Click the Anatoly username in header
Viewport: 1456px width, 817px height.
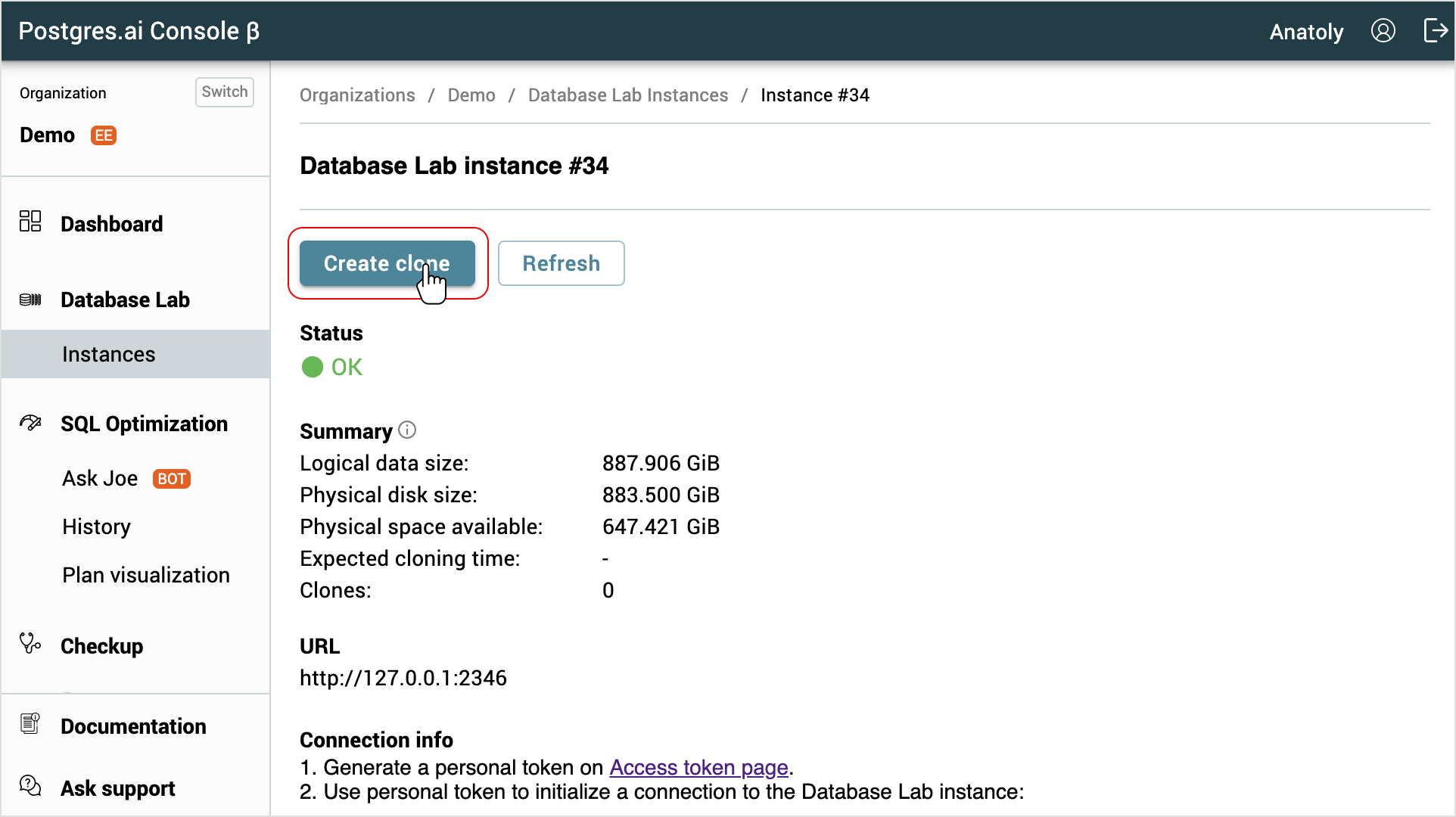(1307, 32)
